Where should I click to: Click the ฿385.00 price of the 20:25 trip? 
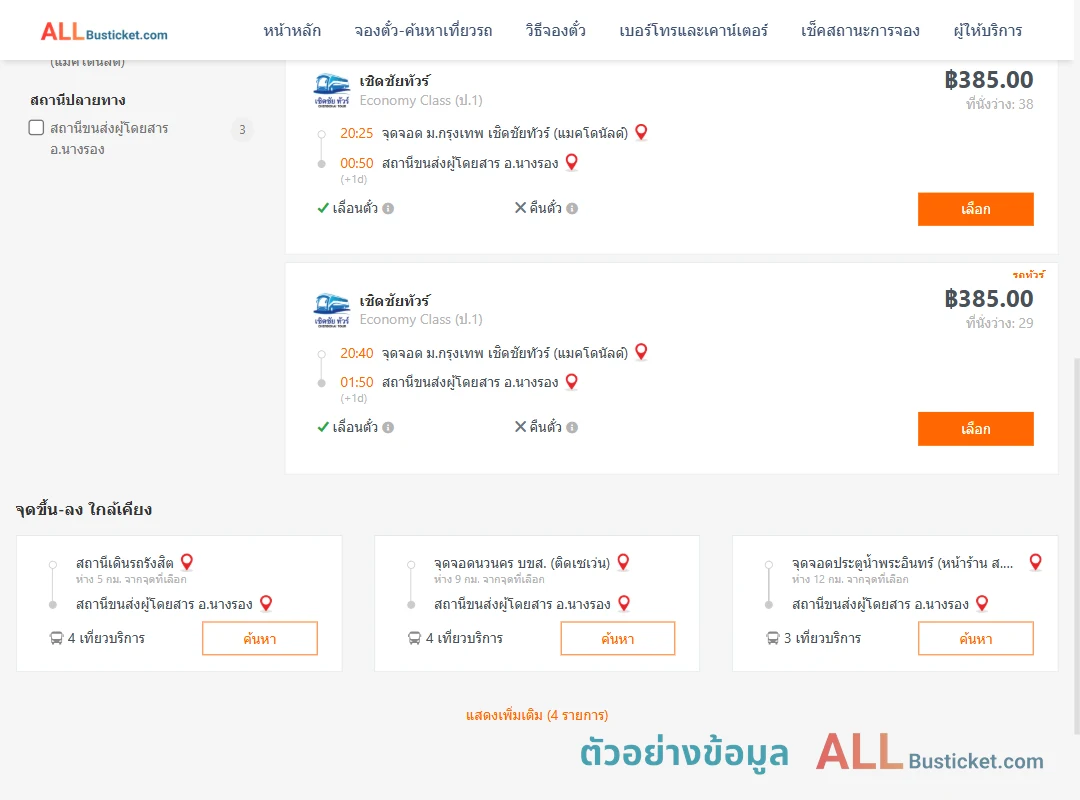point(988,80)
